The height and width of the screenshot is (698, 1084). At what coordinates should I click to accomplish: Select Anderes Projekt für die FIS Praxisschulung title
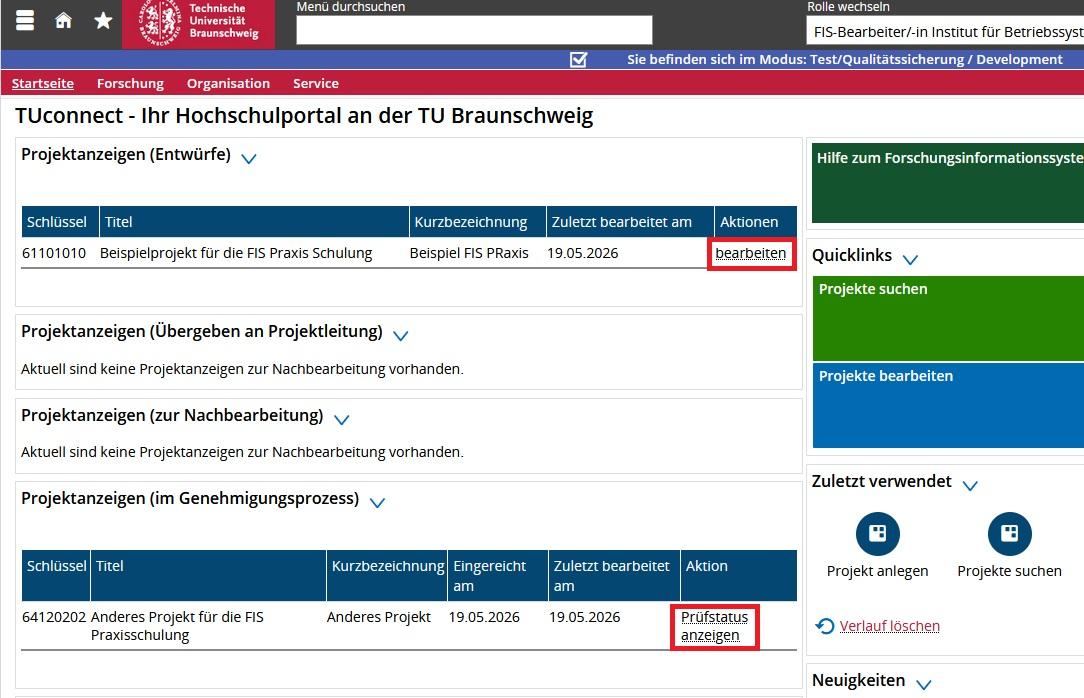(177, 626)
